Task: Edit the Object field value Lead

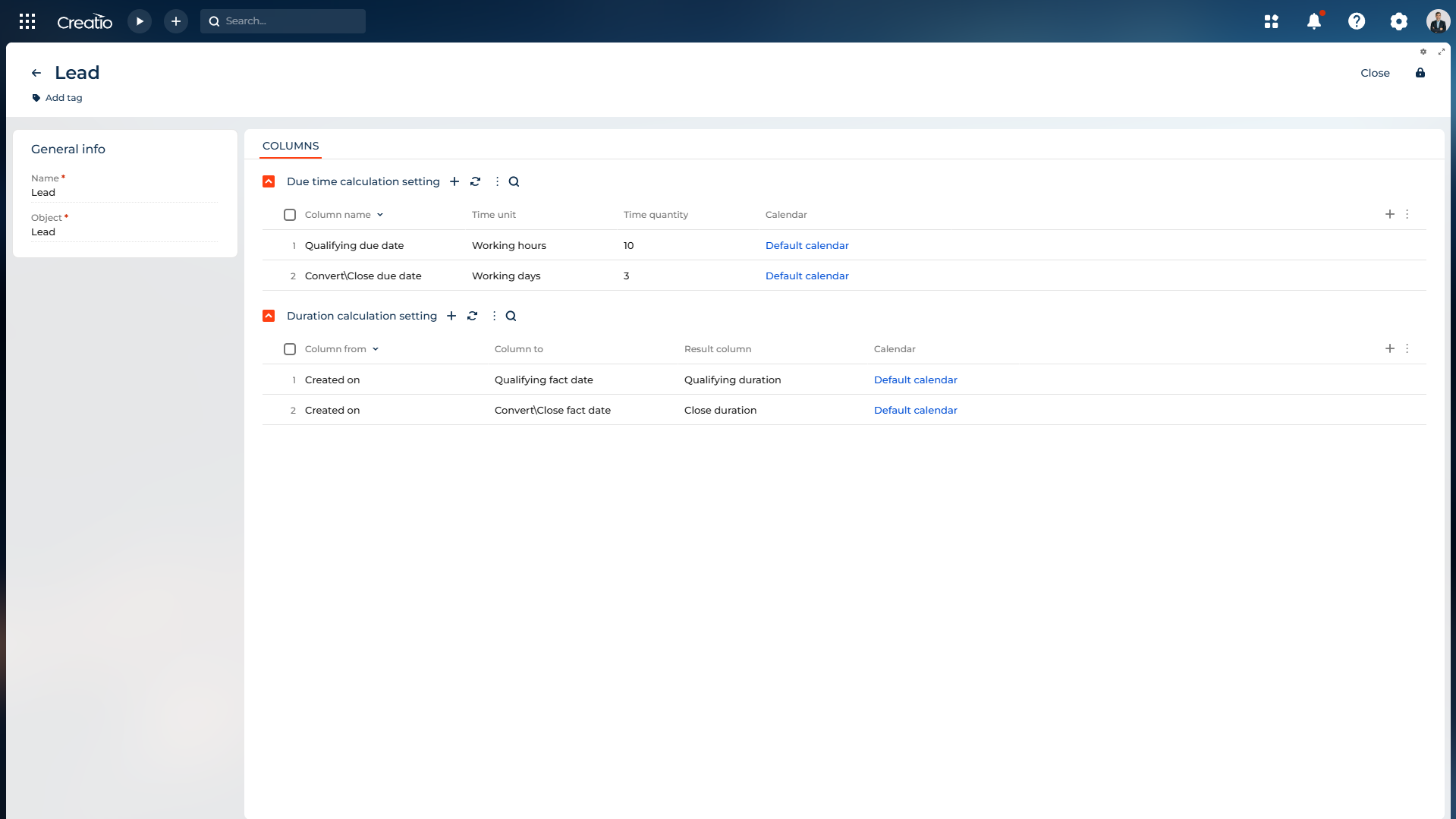Action: [x=124, y=232]
